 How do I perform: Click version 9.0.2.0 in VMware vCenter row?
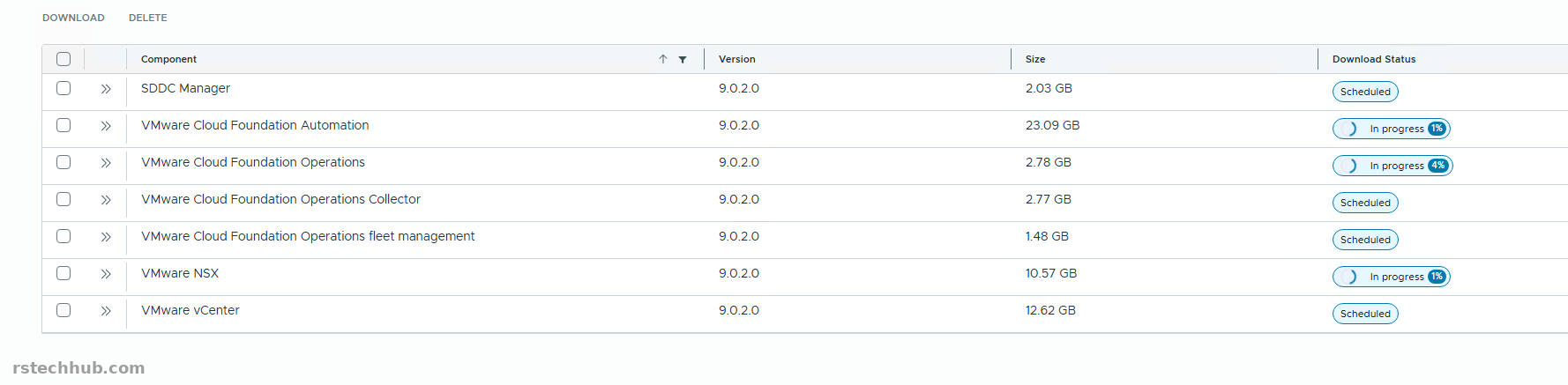pyautogui.click(x=739, y=310)
